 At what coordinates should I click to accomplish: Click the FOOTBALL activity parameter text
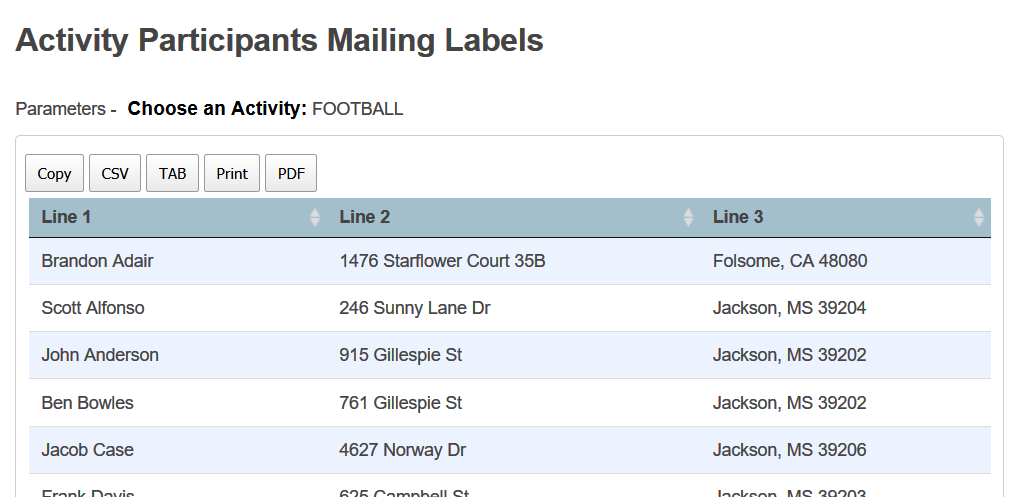(x=358, y=109)
